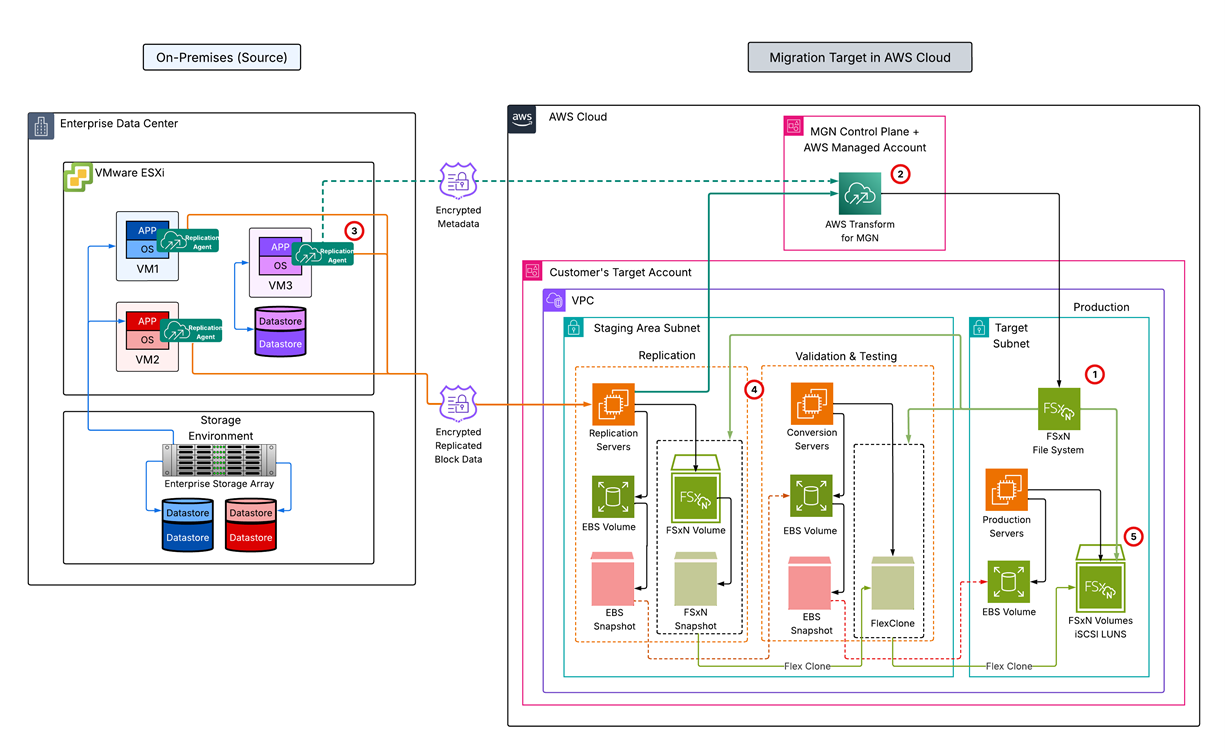1225x751 pixels.
Task: Click the Migration Target in AWS Cloud header box
Action: coord(860,58)
